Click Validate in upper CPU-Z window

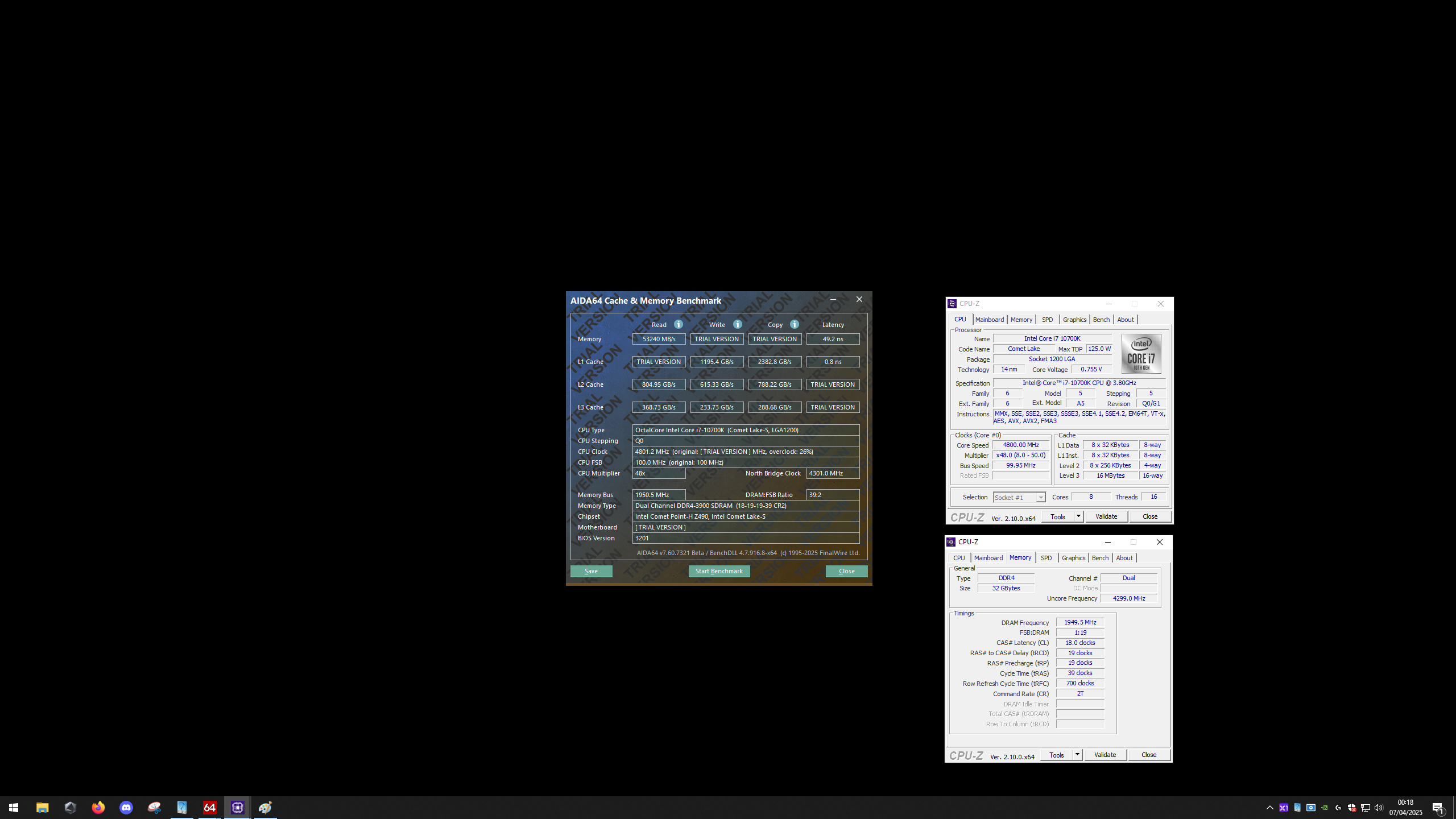click(1106, 516)
